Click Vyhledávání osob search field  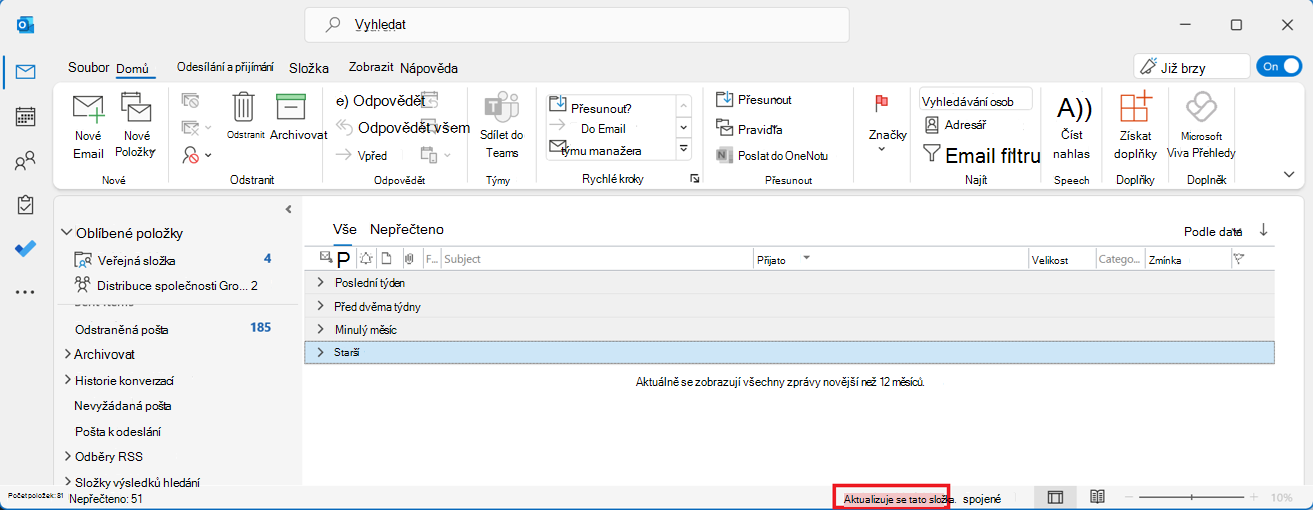pyautogui.click(x=976, y=101)
